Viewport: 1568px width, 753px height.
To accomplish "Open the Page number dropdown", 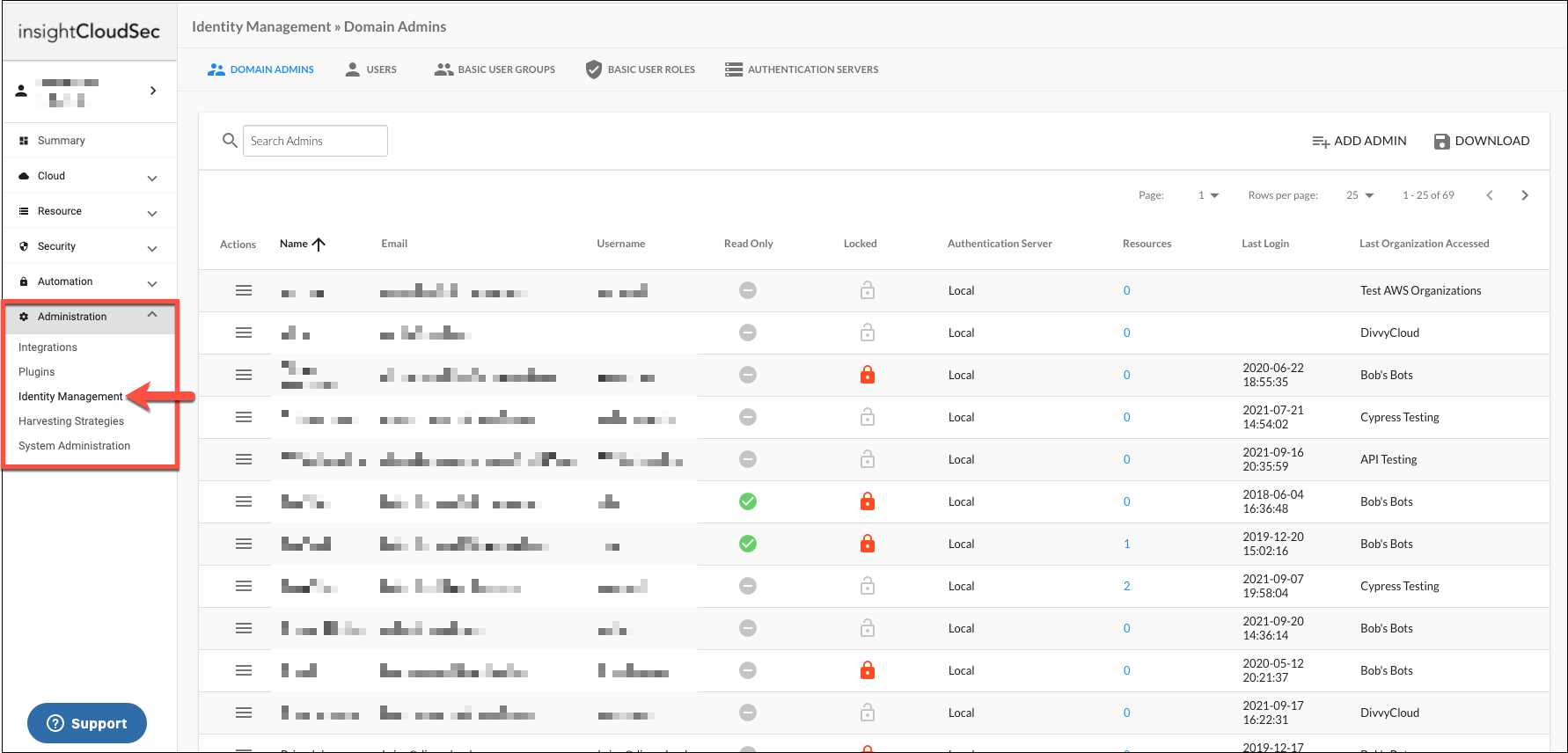I will (x=1208, y=195).
